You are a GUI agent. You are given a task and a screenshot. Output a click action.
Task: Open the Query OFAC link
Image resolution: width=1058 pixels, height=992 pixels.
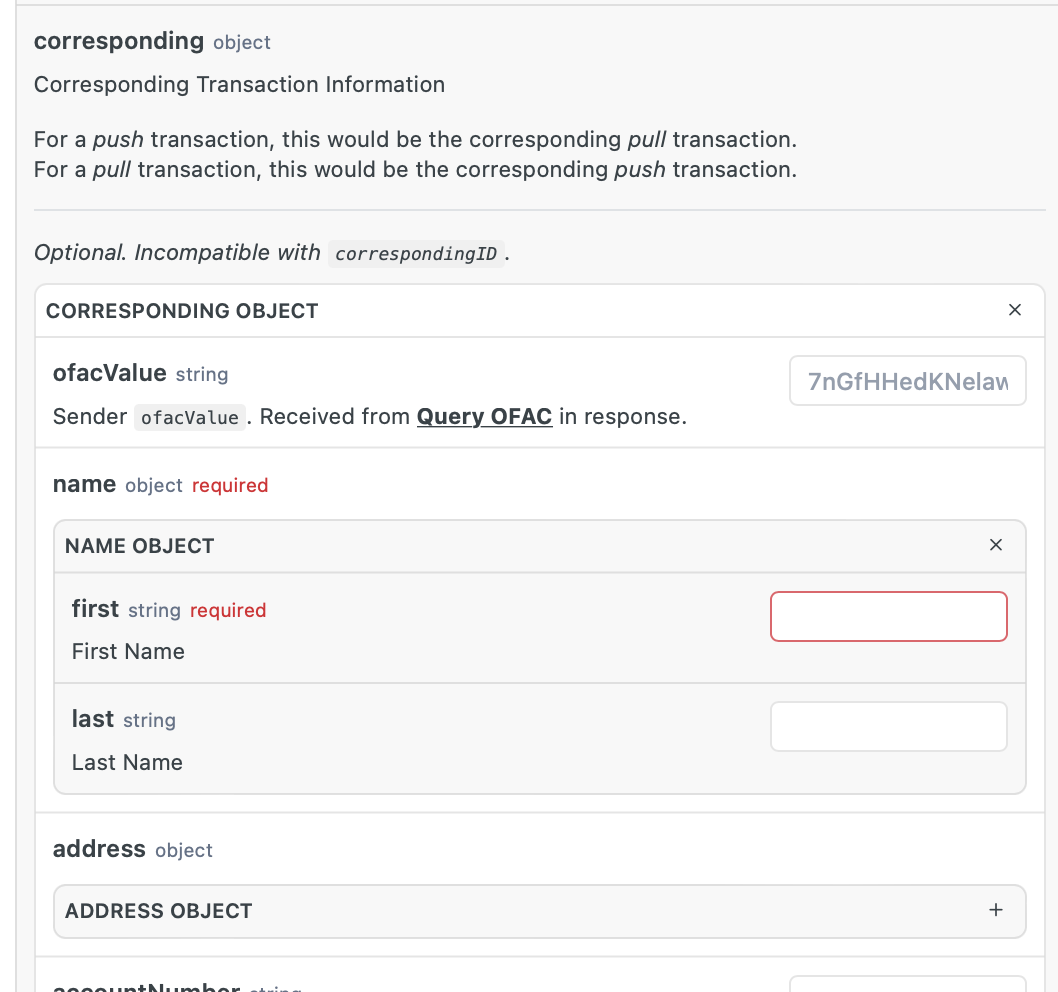(484, 416)
